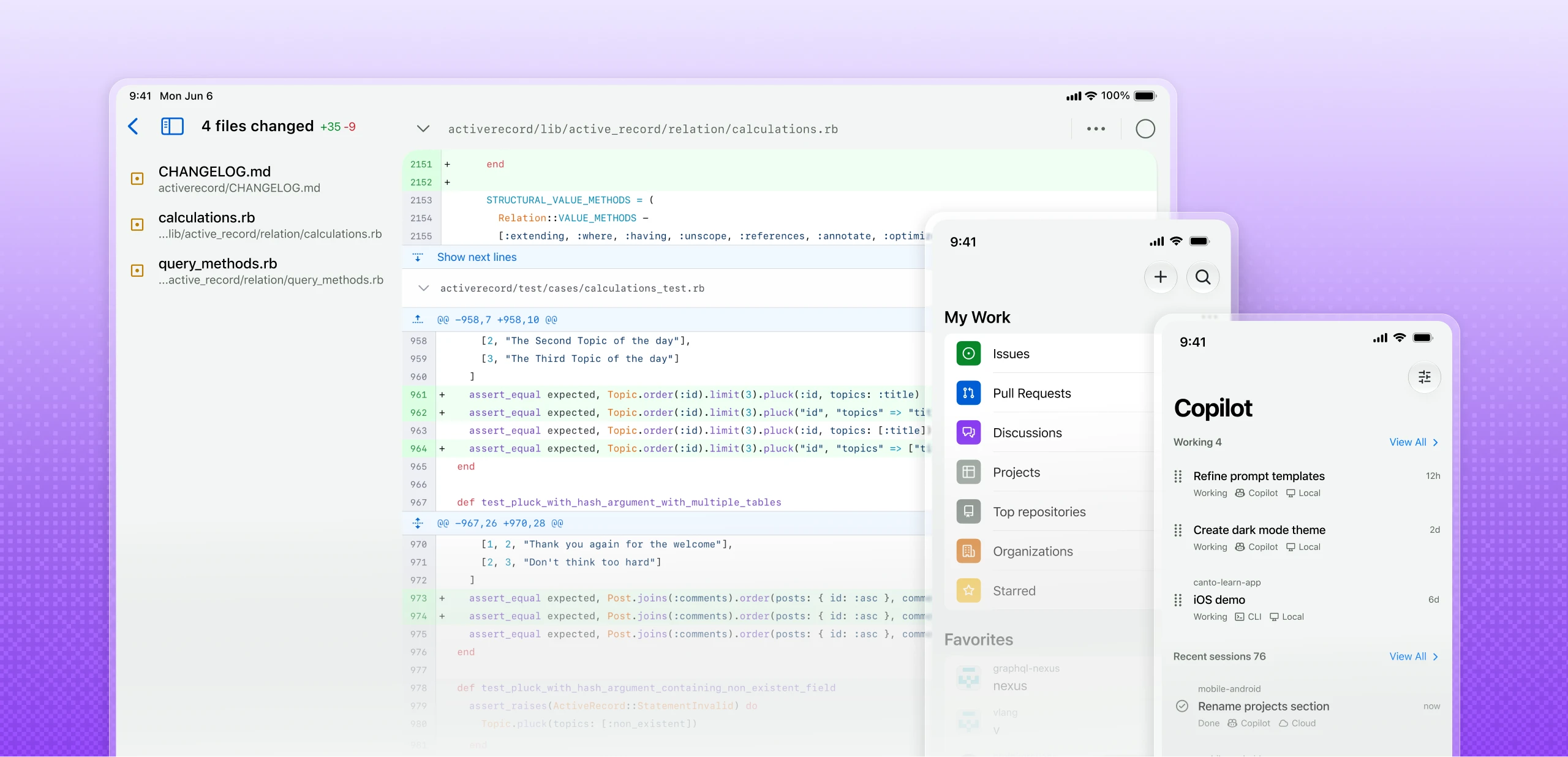Expand hunk above @@ -958,7 +958,10 @@
This screenshot has width=1568, height=757.
[418, 319]
